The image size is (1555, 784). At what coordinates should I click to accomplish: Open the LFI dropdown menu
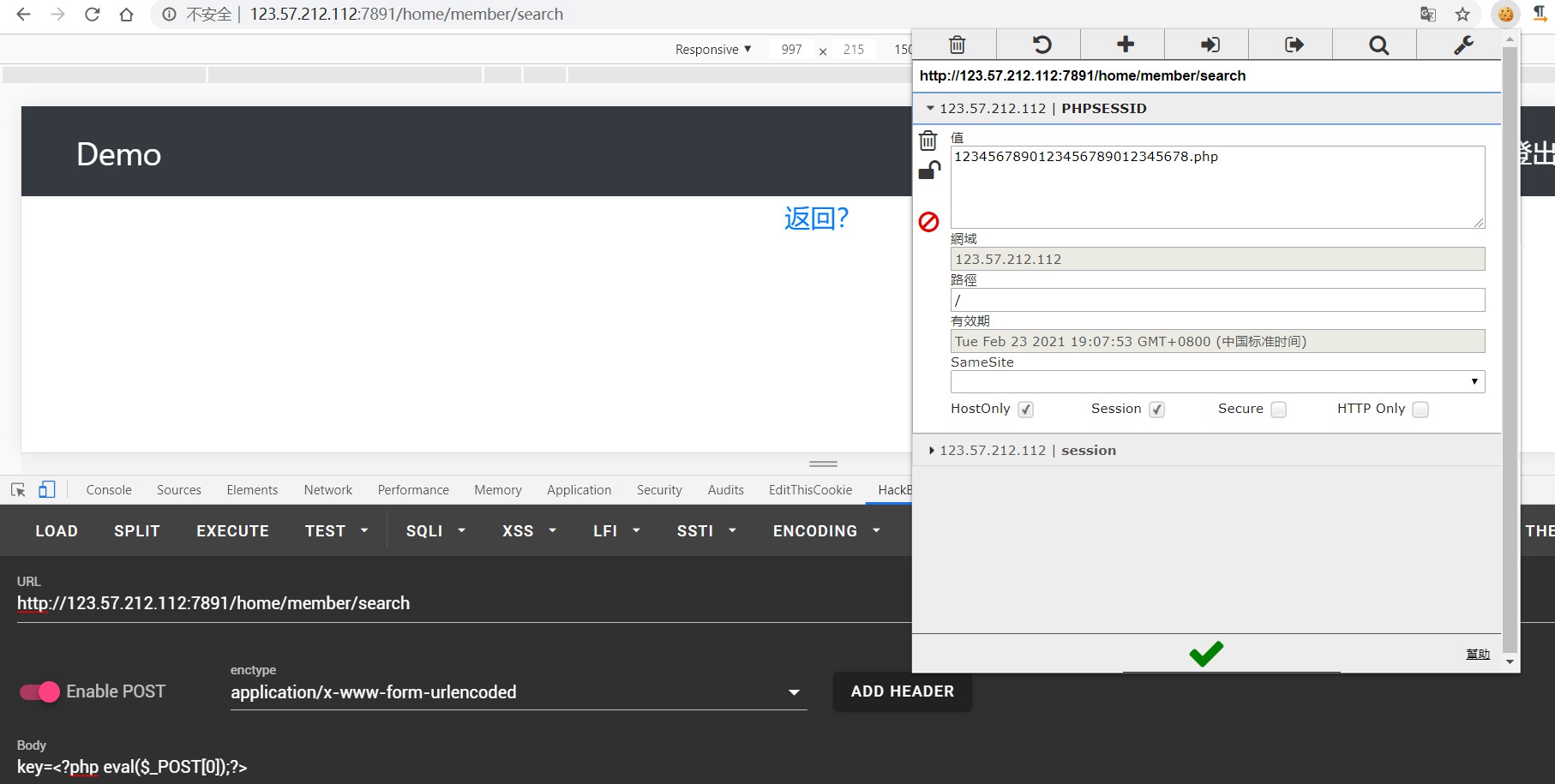(616, 531)
